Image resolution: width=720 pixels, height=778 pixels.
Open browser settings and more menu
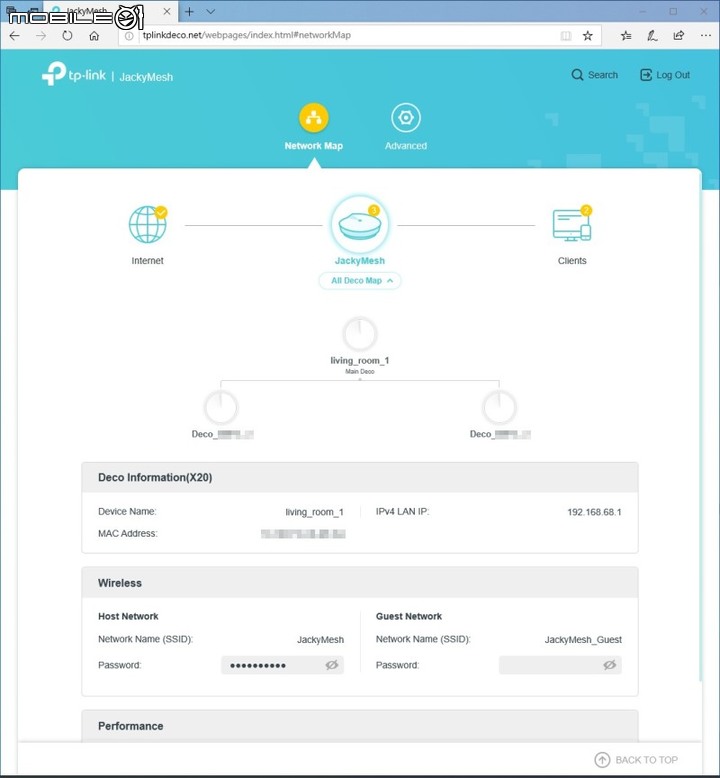(x=706, y=35)
